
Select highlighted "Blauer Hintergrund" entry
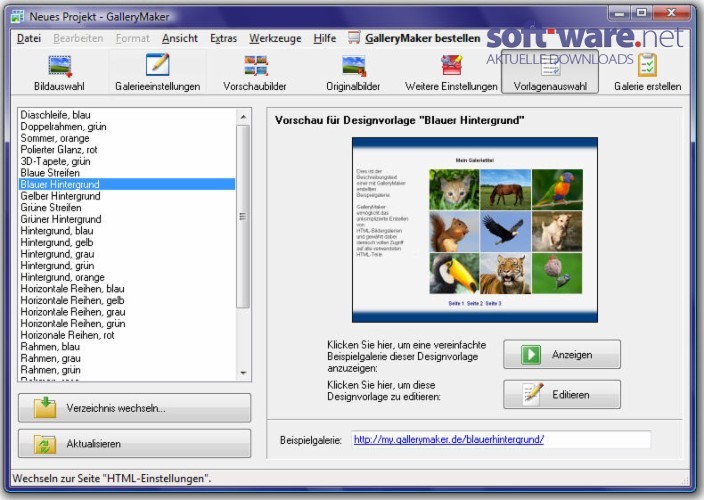click(x=127, y=184)
